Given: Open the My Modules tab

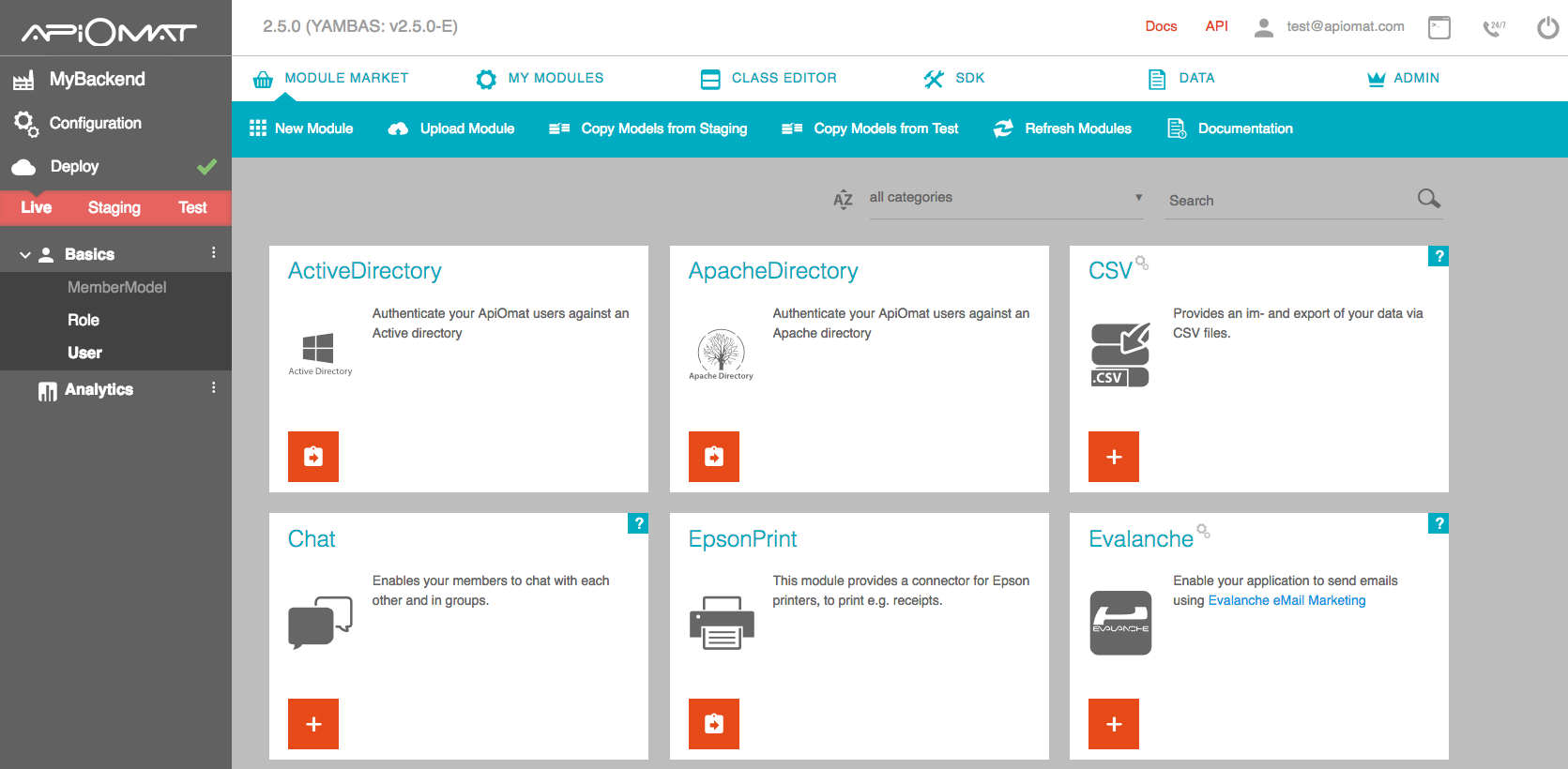Looking at the screenshot, I should [x=540, y=79].
